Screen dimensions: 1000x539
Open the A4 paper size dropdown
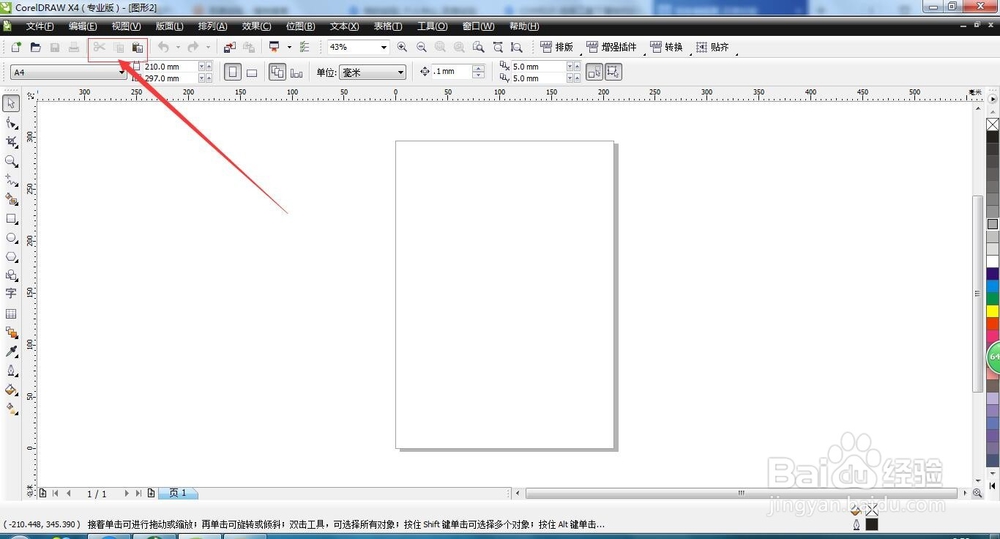tap(122, 73)
